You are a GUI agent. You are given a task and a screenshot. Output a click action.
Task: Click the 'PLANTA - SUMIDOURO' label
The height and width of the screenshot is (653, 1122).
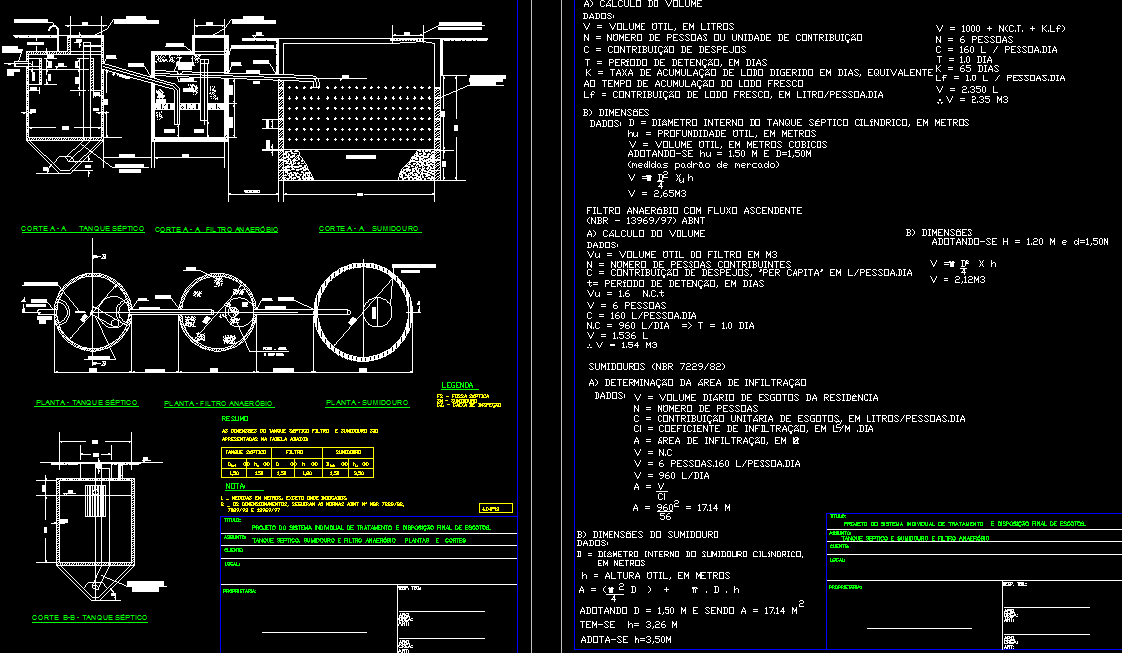tap(367, 402)
